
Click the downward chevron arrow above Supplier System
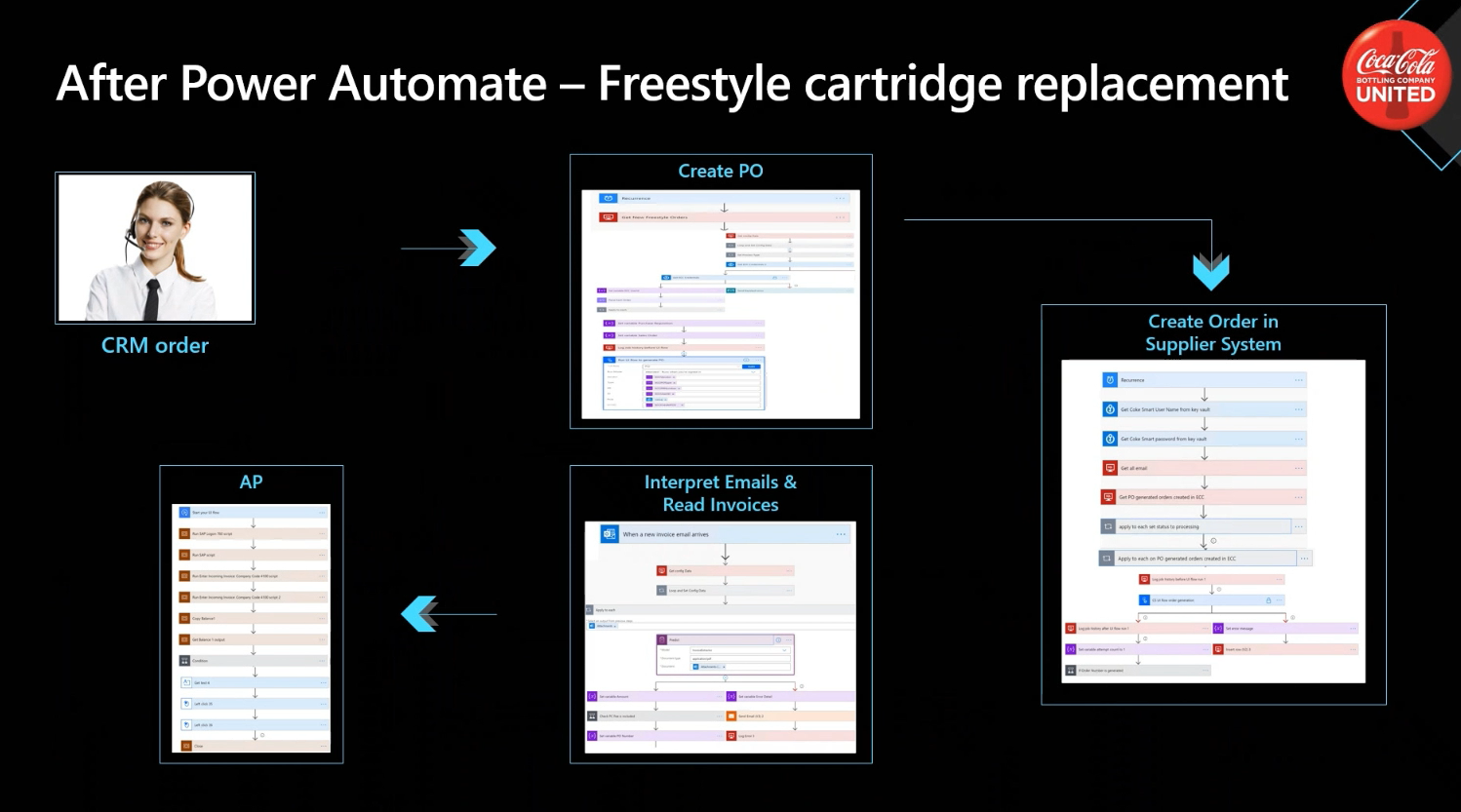click(x=1210, y=271)
